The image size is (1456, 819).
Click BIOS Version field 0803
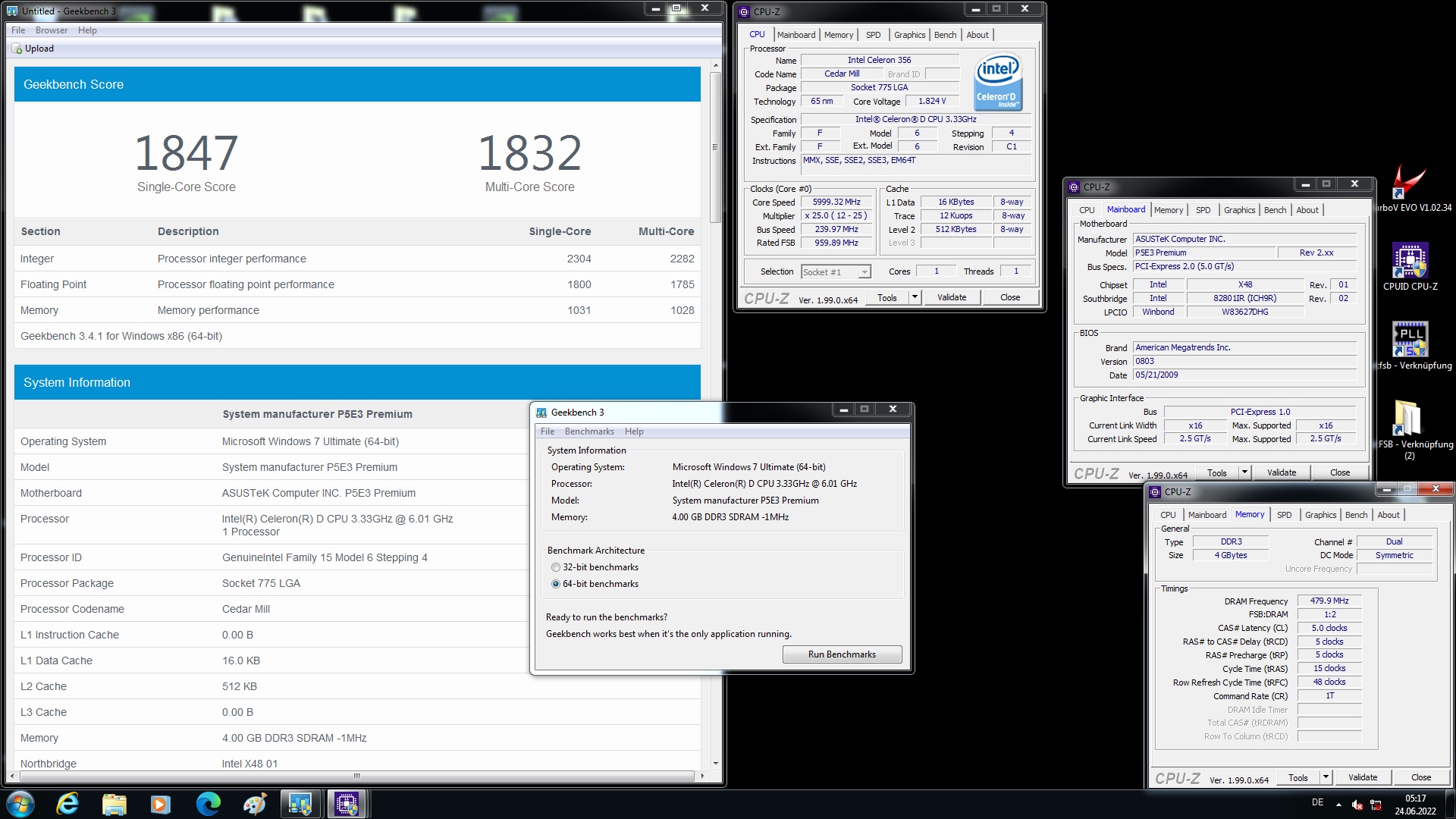click(x=1244, y=362)
